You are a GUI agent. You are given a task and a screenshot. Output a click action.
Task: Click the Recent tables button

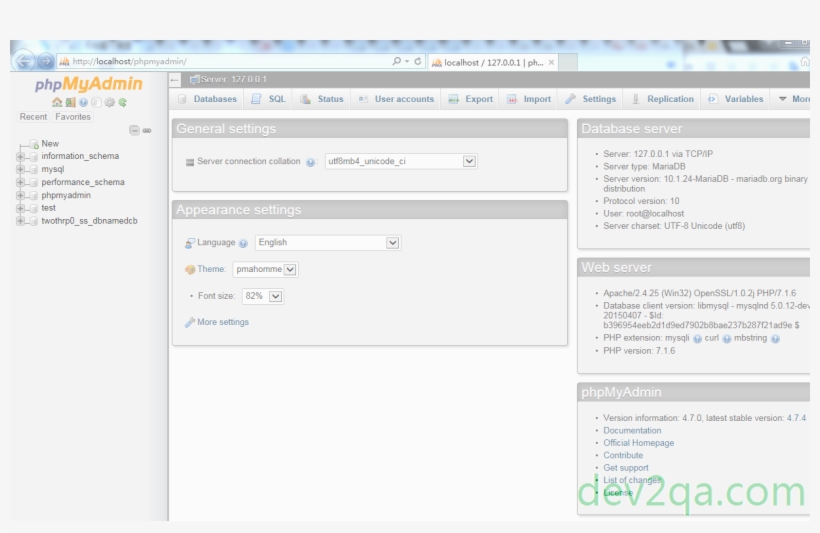tap(33, 117)
